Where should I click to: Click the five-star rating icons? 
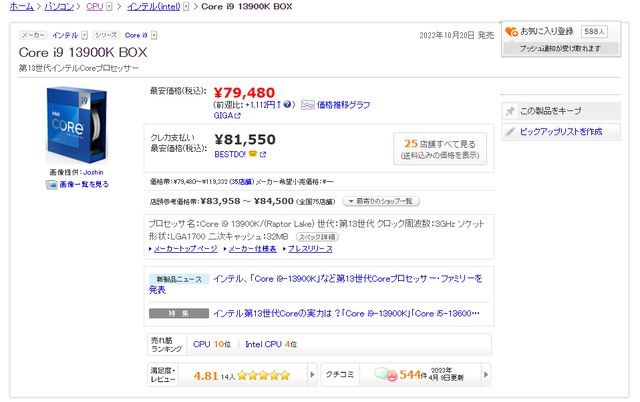264,375
